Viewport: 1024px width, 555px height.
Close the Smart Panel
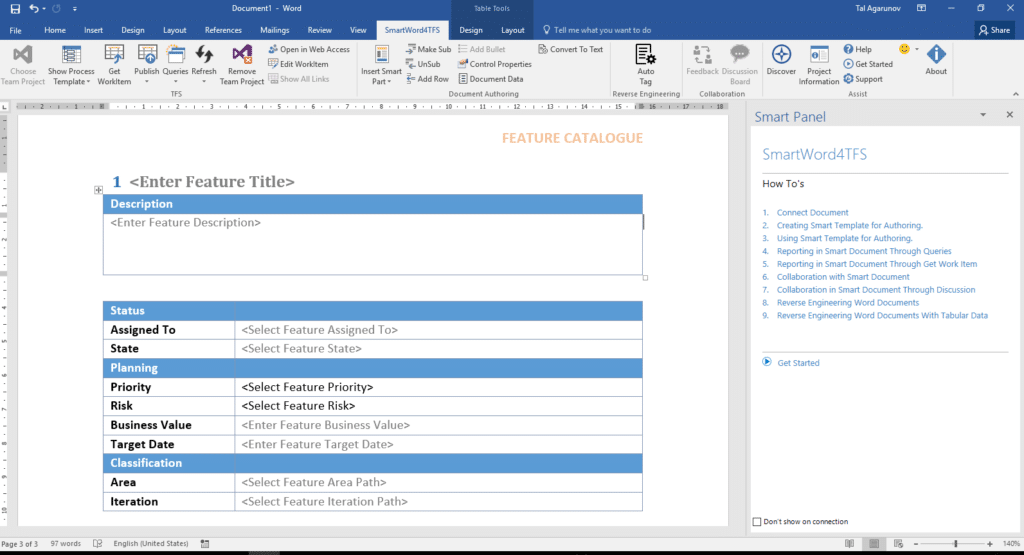tap(1010, 115)
